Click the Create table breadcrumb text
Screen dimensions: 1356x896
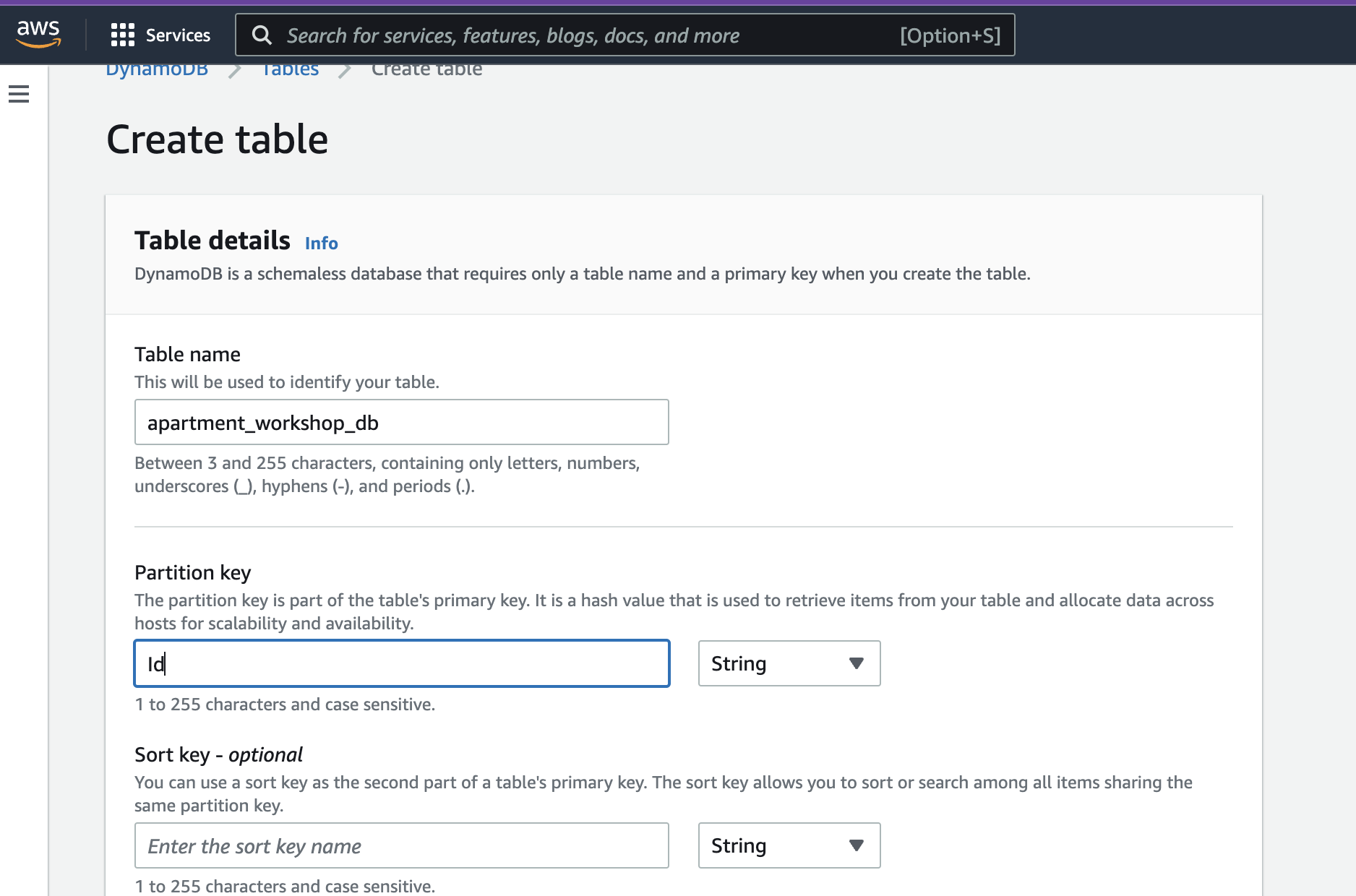[426, 70]
